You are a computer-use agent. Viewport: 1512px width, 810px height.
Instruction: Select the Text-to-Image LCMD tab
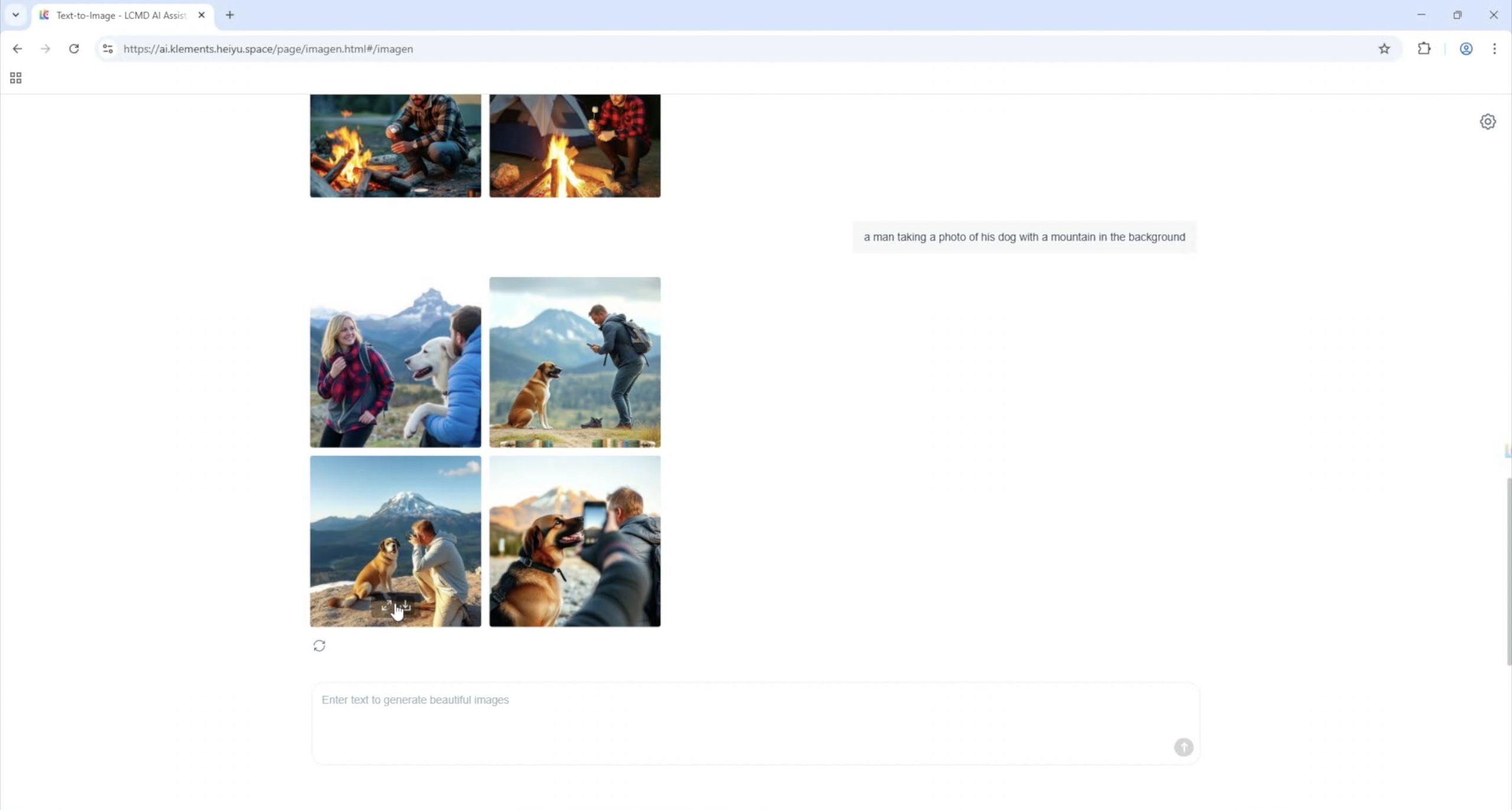click(x=121, y=15)
